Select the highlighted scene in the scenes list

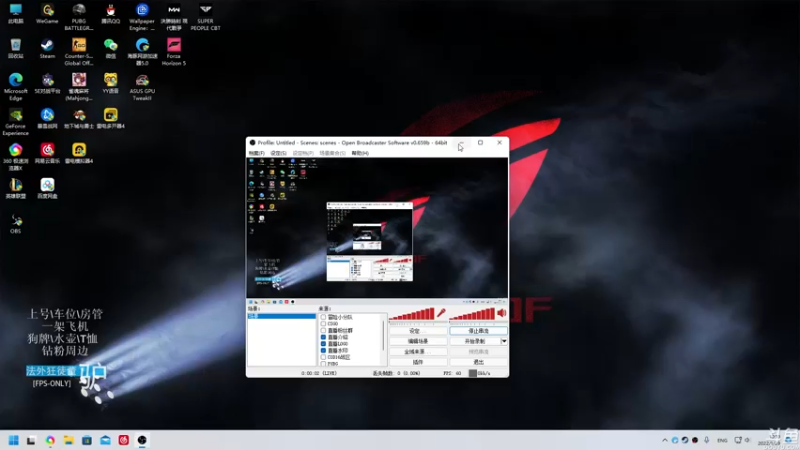click(282, 316)
